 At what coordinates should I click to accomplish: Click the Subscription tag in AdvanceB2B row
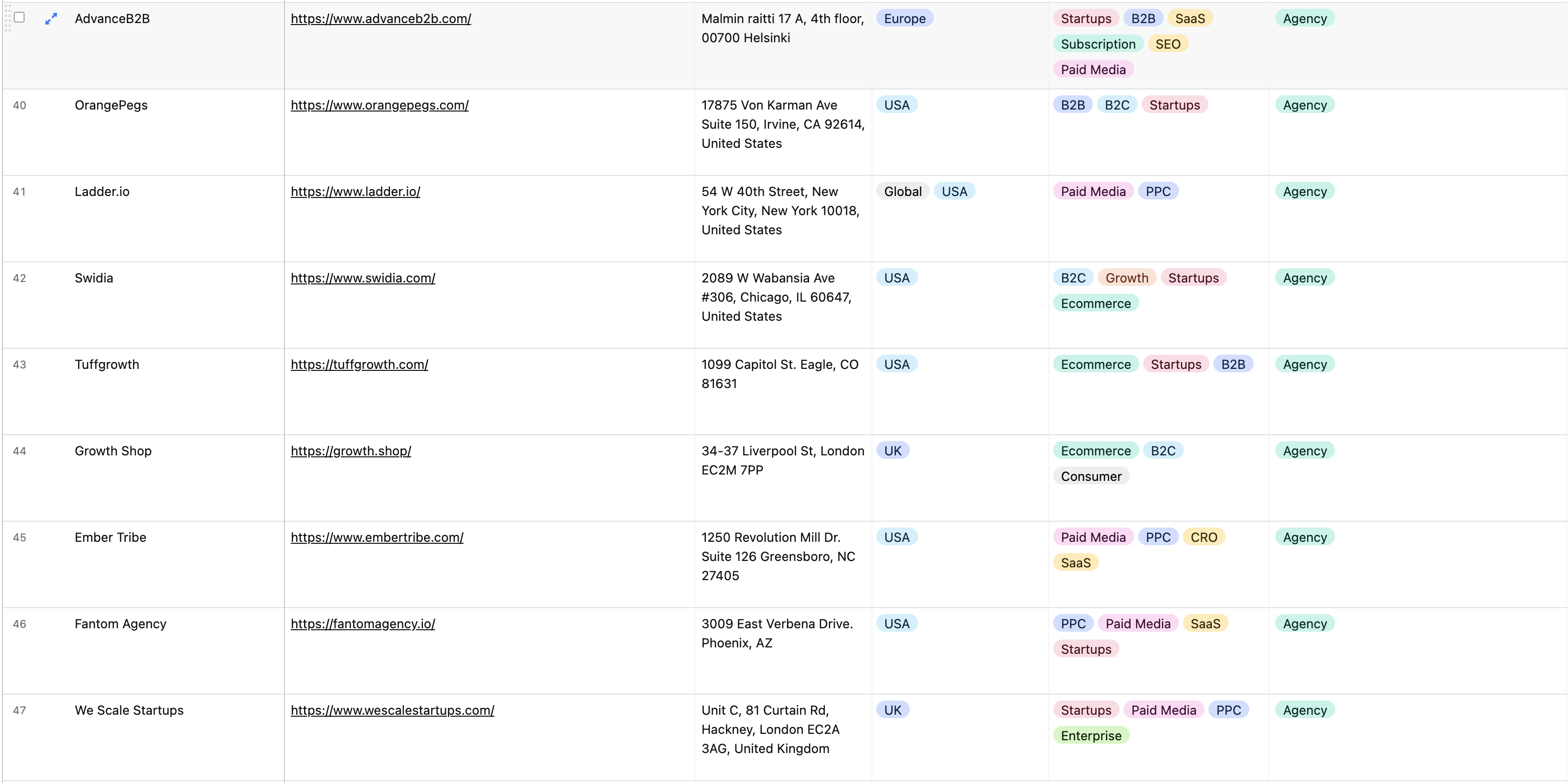point(1097,44)
